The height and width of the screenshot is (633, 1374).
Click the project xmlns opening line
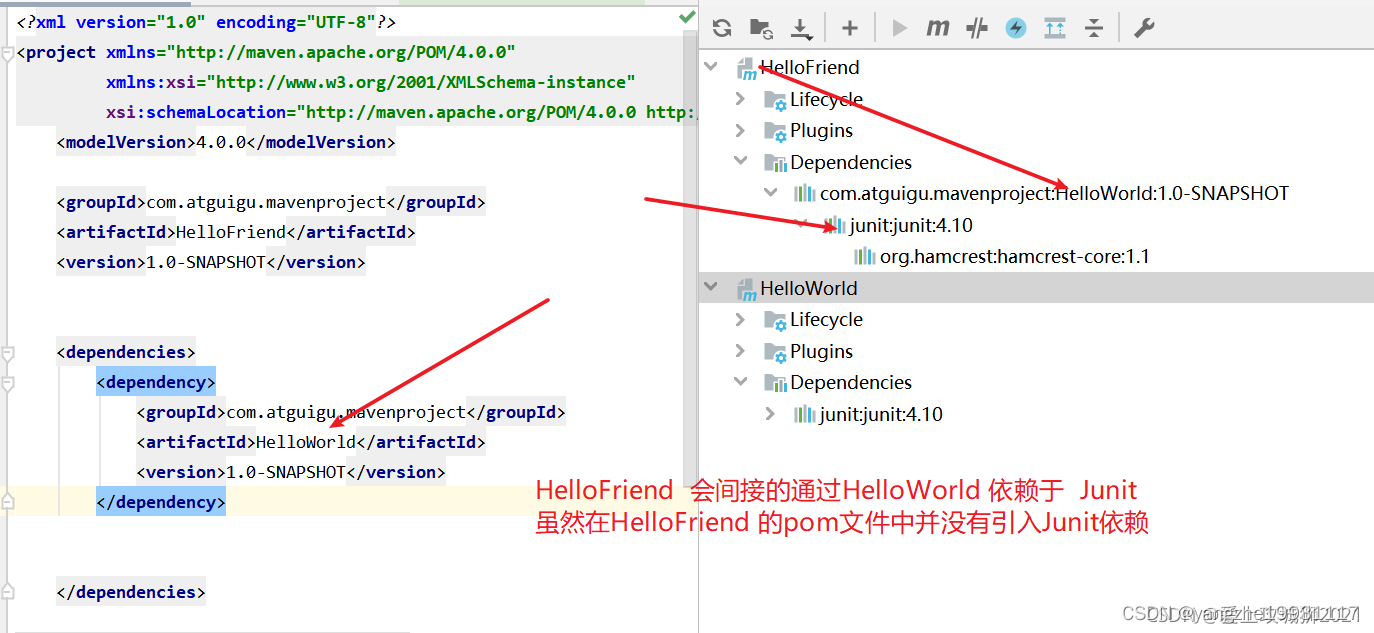click(x=266, y=52)
